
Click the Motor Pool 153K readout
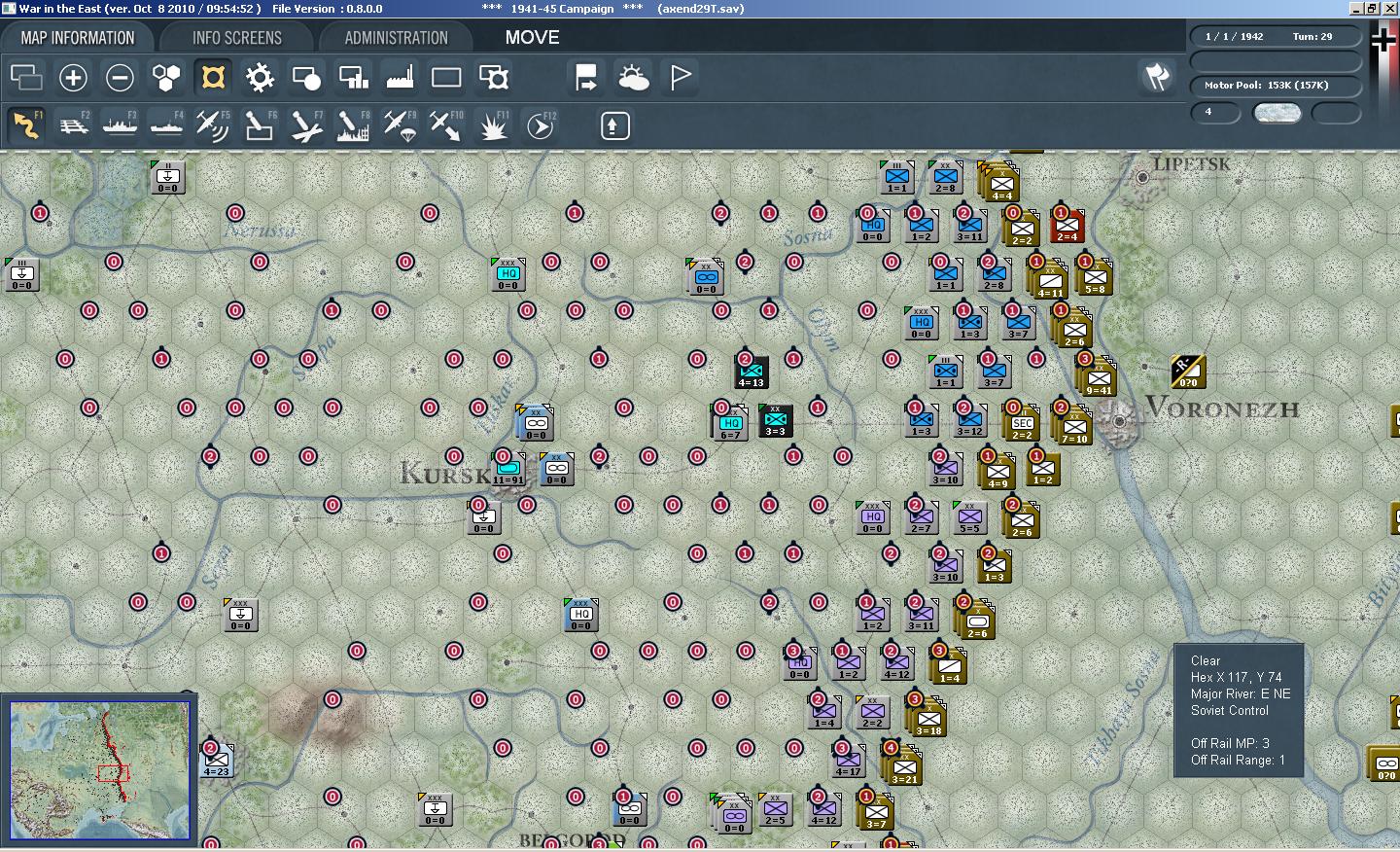click(1276, 85)
